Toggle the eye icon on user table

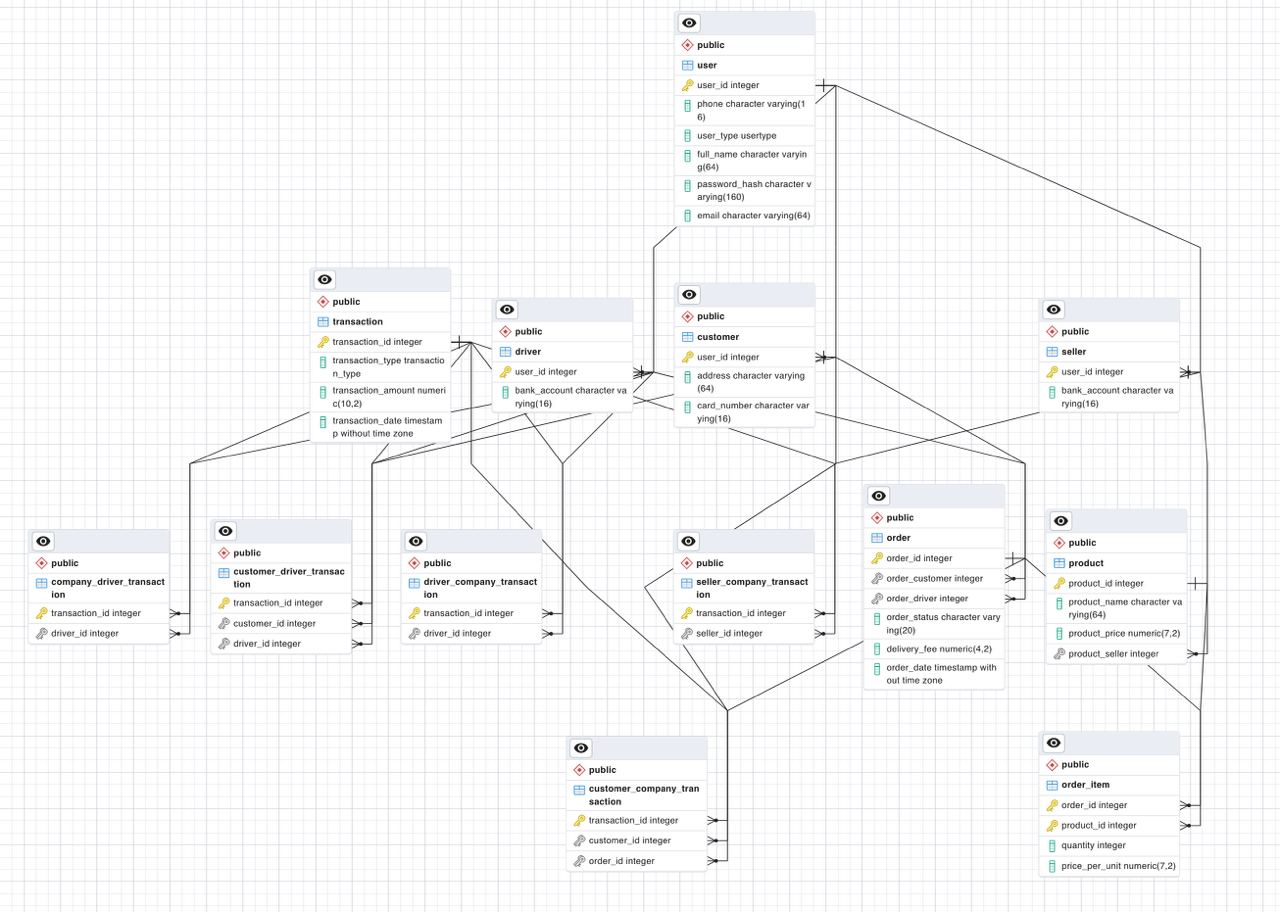pyautogui.click(x=688, y=23)
